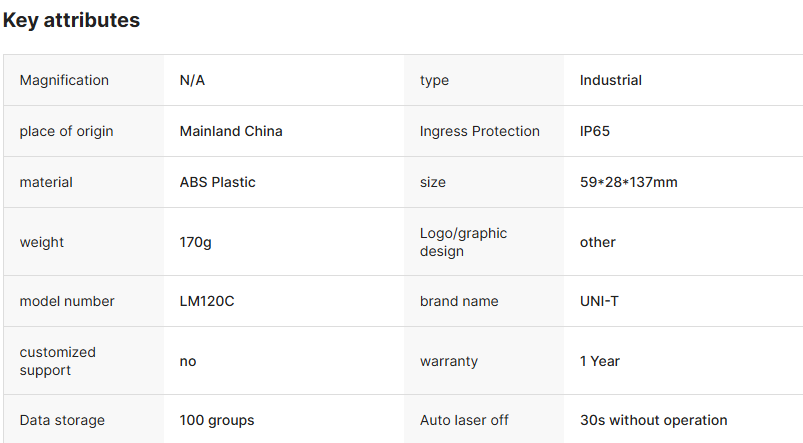This screenshot has height=443, width=803.
Task: Click the Data storage label
Action: pyautogui.click(x=62, y=420)
